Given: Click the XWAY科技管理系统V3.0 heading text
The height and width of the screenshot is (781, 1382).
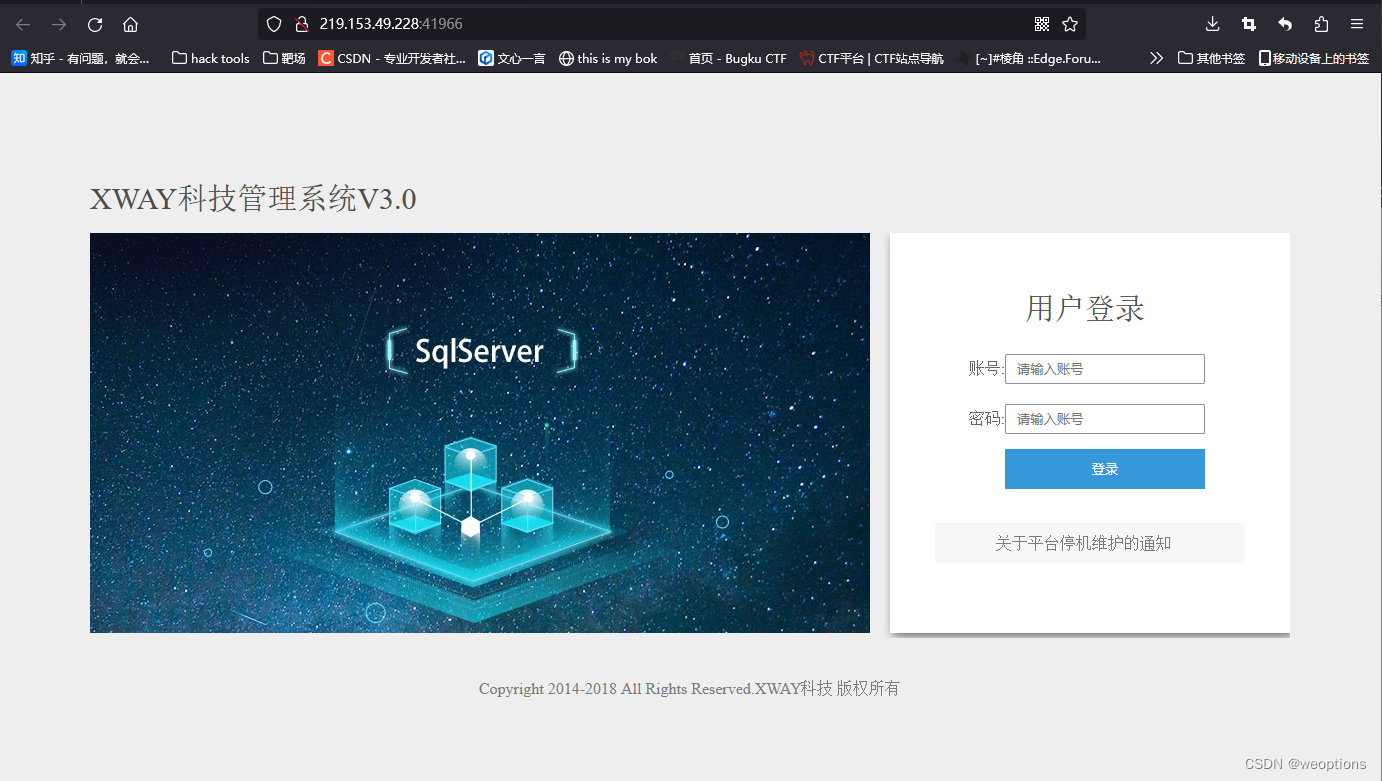Looking at the screenshot, I should click(253, 200).
